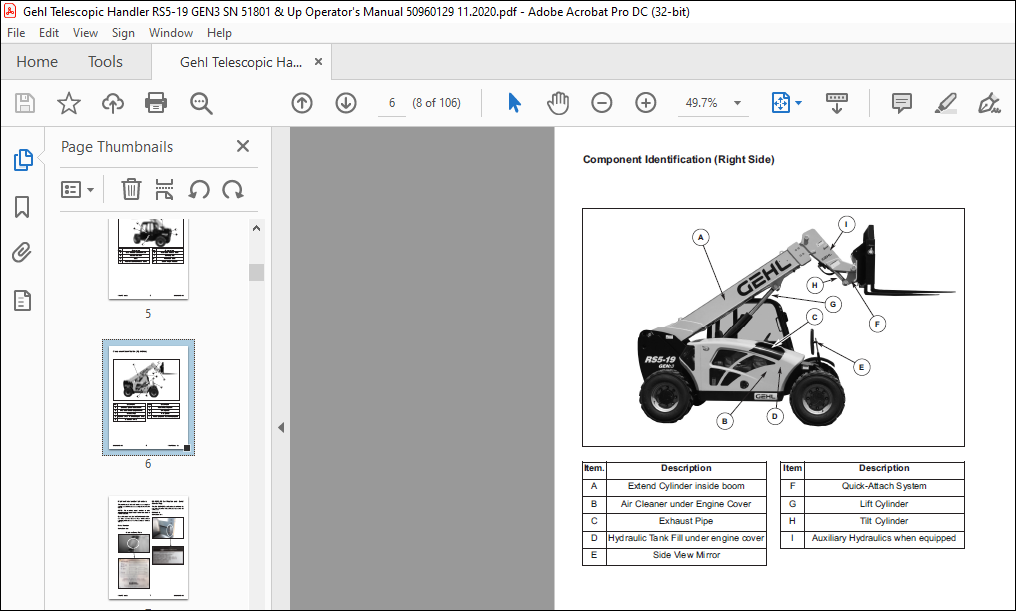Open the Window menu

coord(171,33)
